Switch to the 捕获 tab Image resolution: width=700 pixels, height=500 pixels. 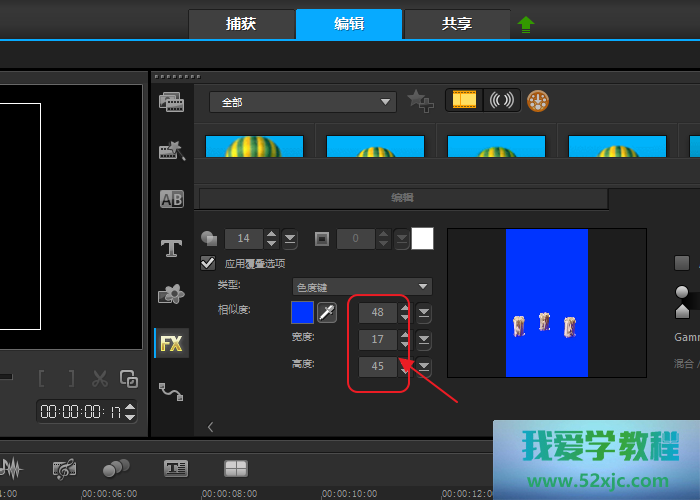tap(241, 24)
